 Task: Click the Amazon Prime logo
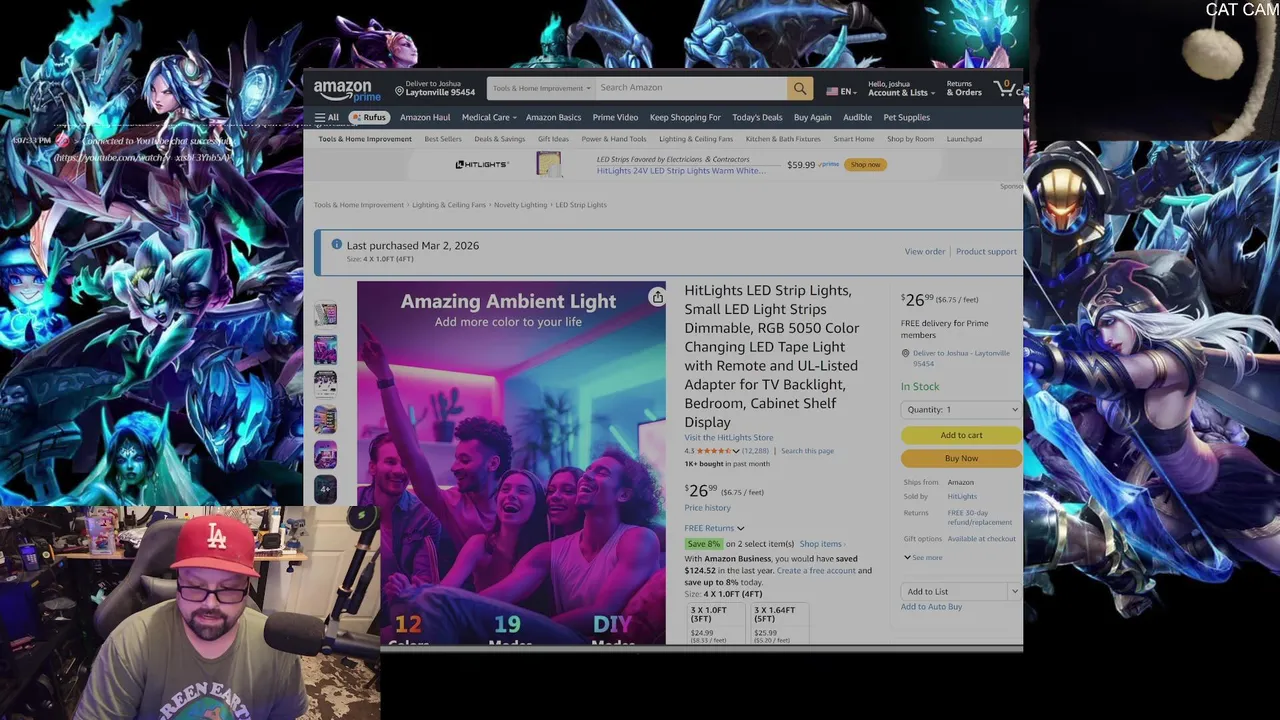pos(347,90)
